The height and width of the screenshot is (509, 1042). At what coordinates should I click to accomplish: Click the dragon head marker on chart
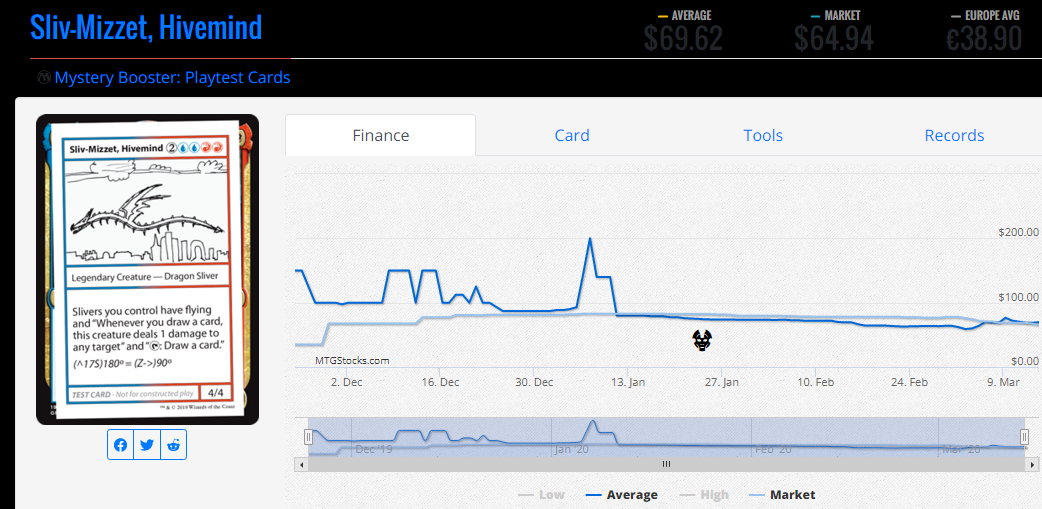pos(702,340)
